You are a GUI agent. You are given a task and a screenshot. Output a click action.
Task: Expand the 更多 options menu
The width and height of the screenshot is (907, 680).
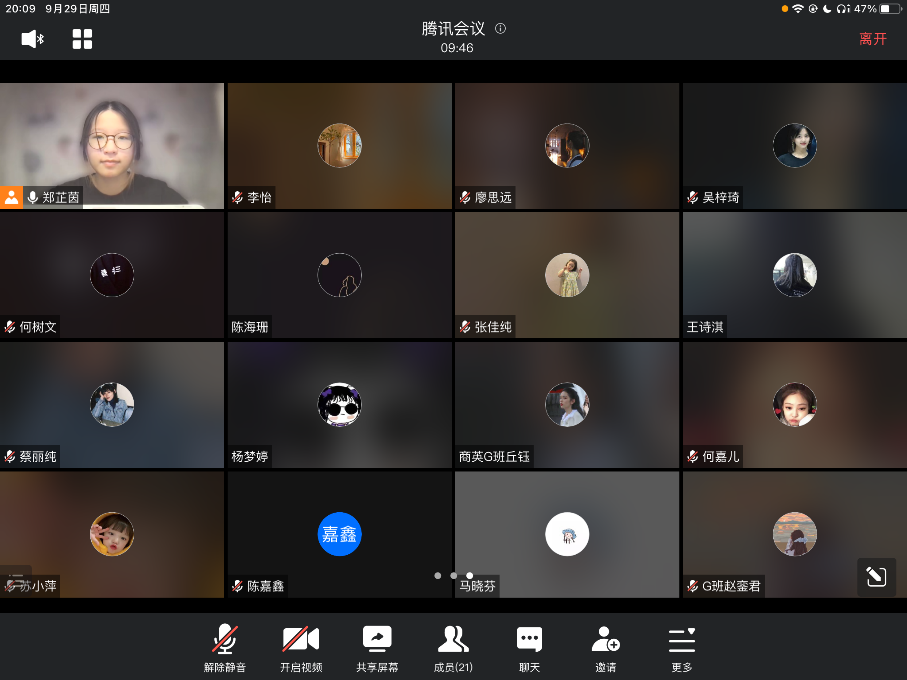click(681, 647)
